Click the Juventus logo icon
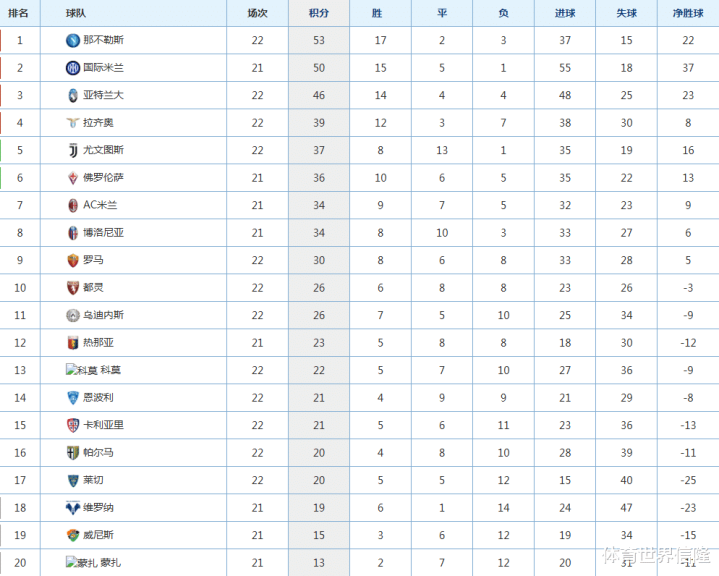Viewport: 719px width, 576px height. pyautogui.click(x=72, y=150)
